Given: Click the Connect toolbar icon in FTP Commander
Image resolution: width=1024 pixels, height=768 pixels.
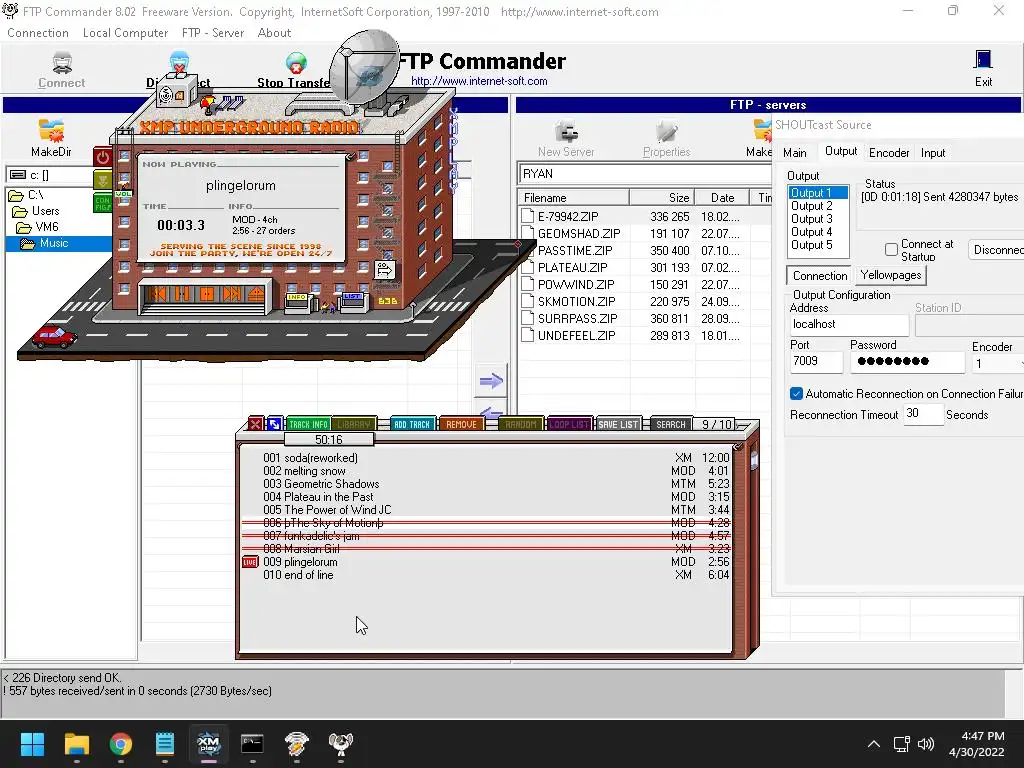Looking at the screenshot, I should click(x=62, y=63).
